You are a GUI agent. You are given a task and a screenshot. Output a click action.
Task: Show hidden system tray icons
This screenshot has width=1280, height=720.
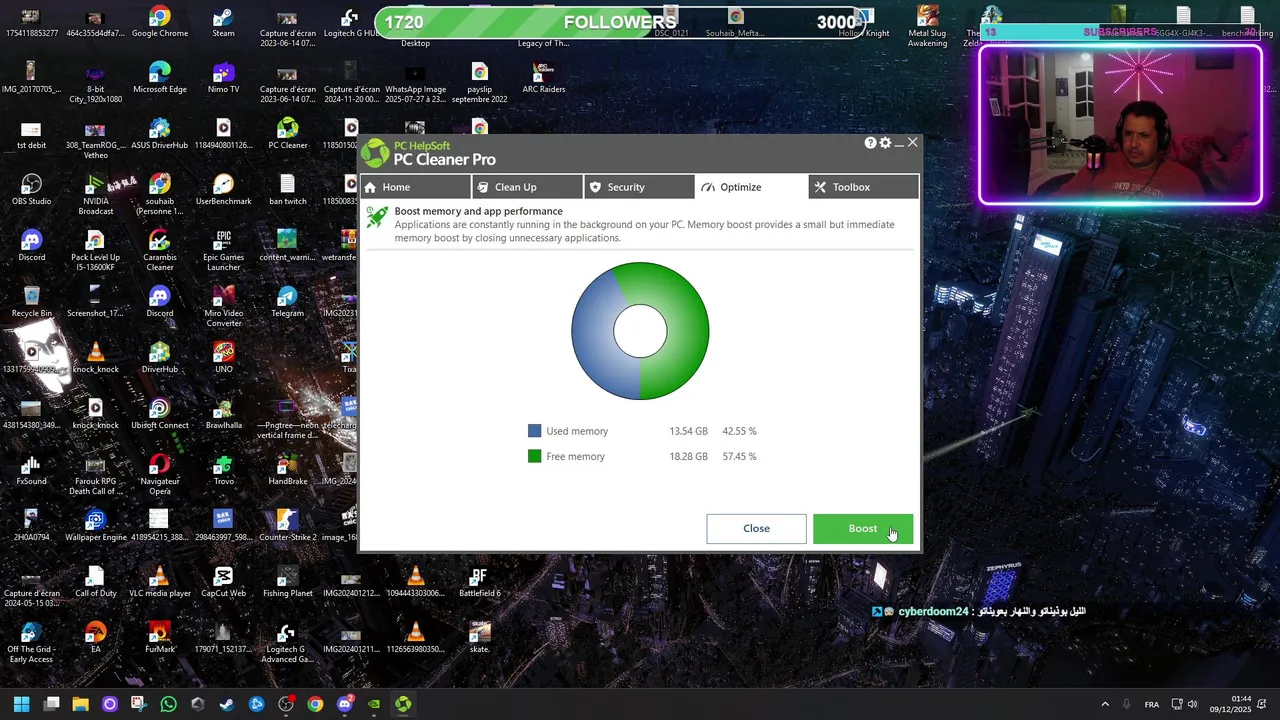[1105, 704]
